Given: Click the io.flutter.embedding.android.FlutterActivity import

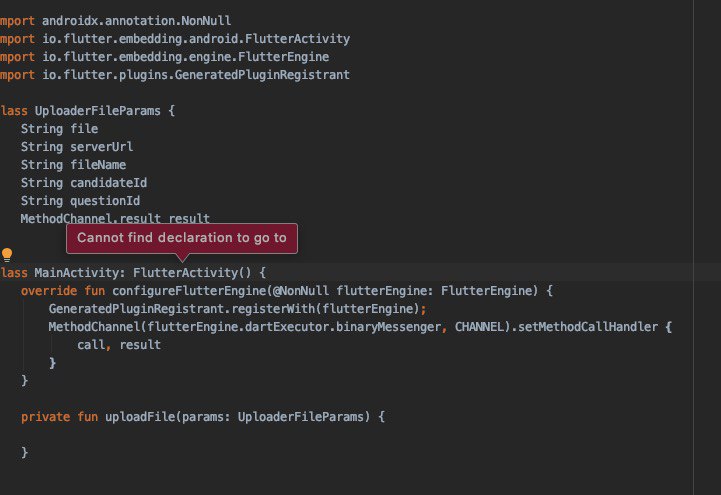Looking at the screenshot, I should click(x=196, y=39).
